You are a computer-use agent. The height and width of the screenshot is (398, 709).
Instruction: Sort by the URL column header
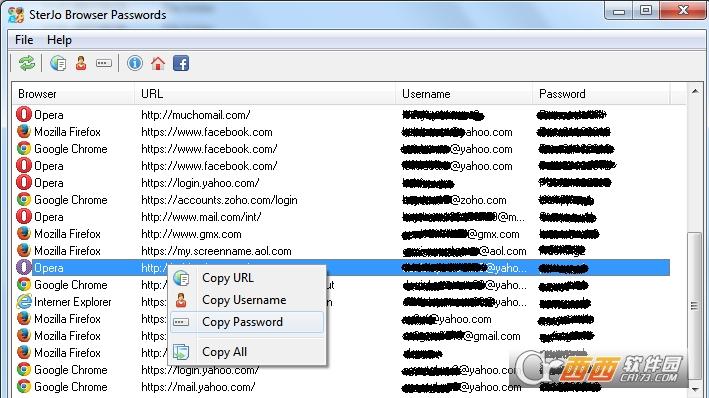click(x=265, y=94)
